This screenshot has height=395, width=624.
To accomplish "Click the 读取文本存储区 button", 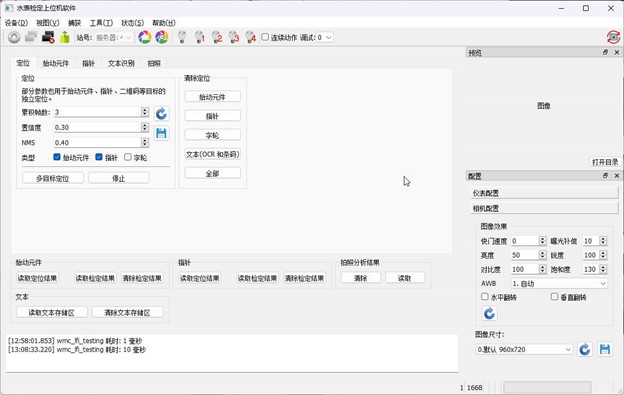I will (x=52, y=313).
